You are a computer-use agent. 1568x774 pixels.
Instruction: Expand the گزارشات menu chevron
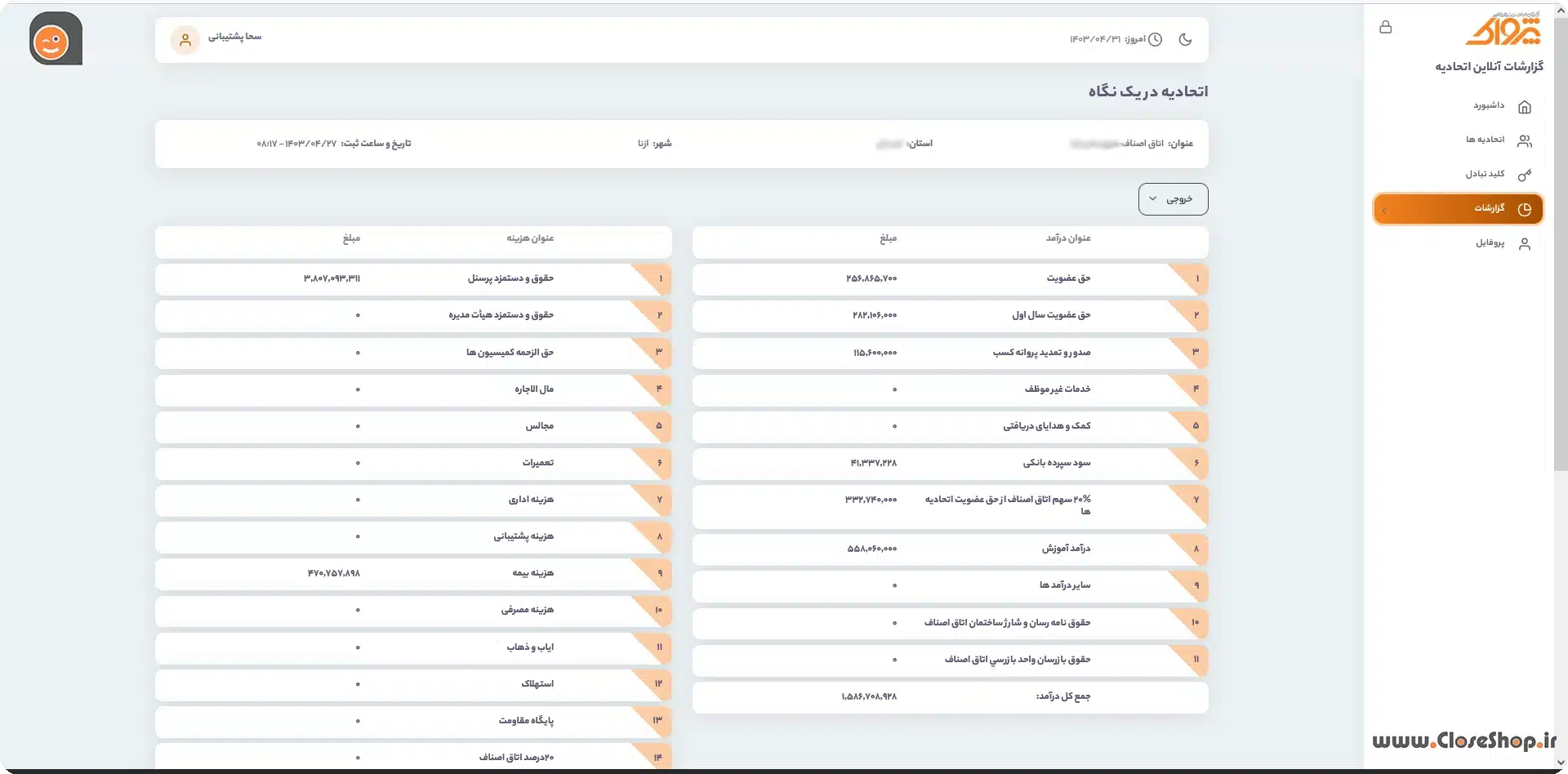1384,211
